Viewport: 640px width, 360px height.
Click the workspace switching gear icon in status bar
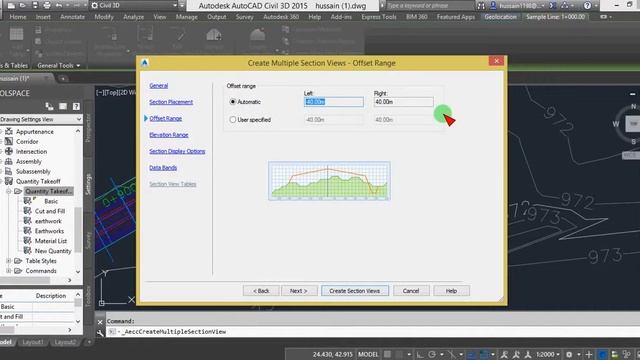click(569, 354)
